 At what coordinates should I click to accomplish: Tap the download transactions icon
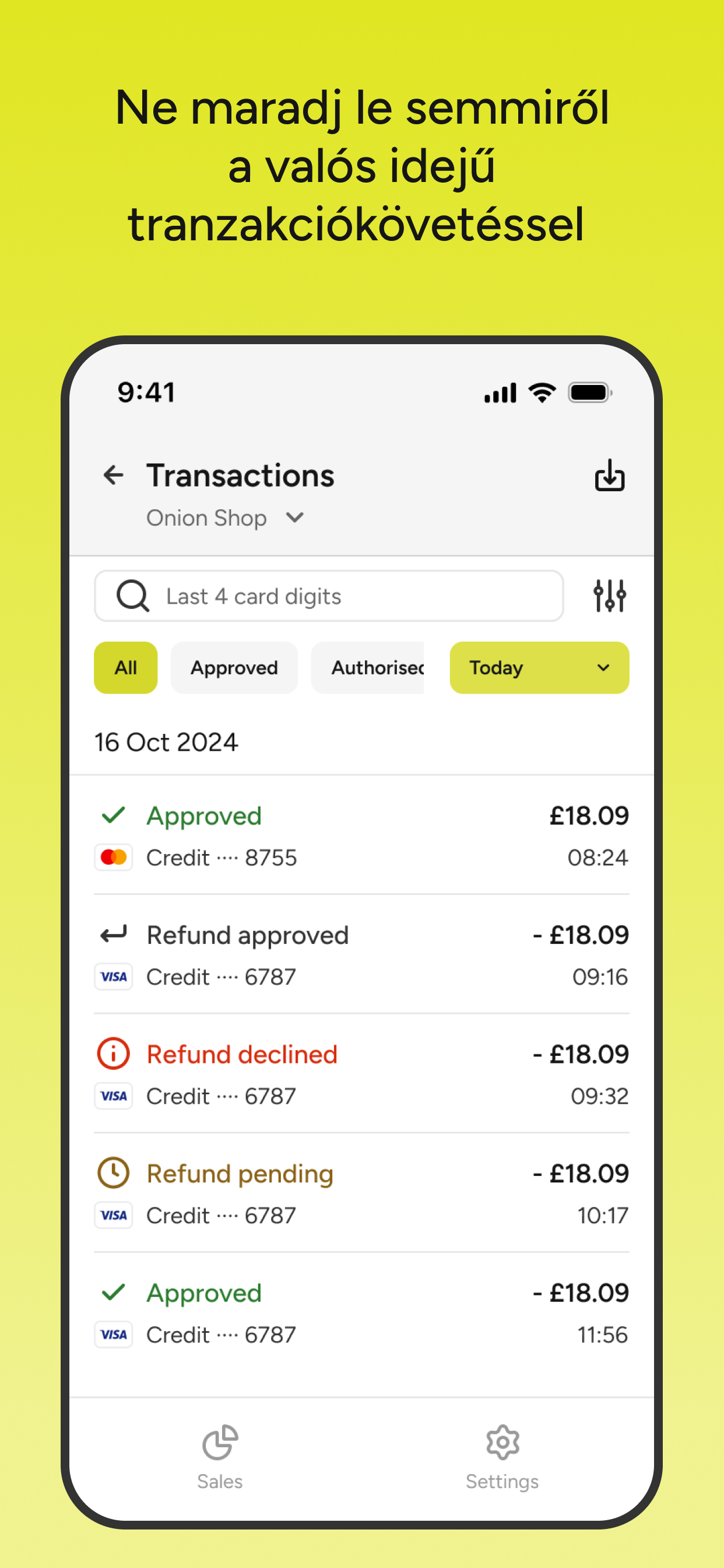[x=610, y=475]
